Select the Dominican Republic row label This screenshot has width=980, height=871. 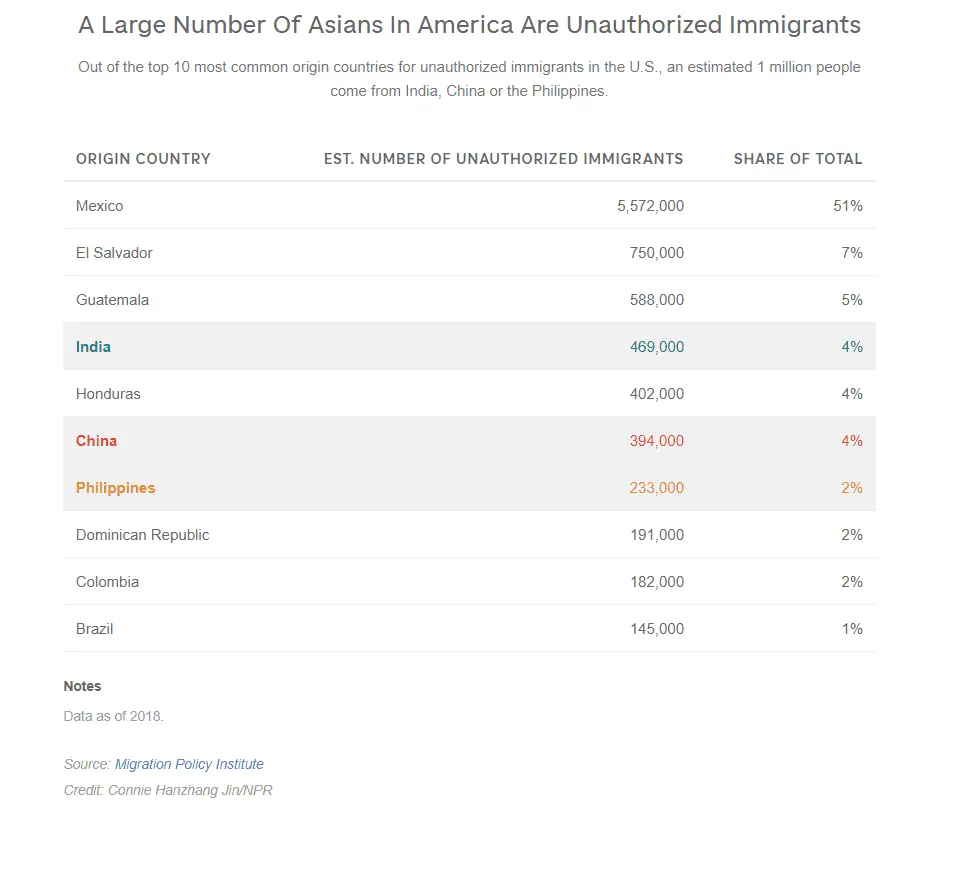click(142, 535)
